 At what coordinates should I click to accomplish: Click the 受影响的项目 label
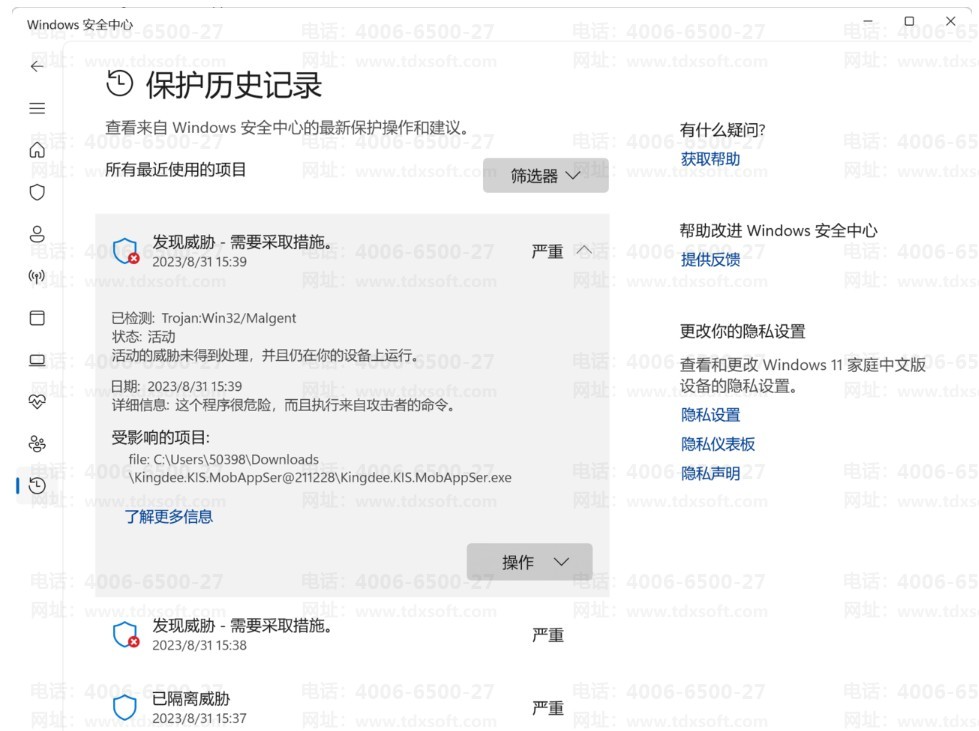pyautogui.click(x=161, y=438)
